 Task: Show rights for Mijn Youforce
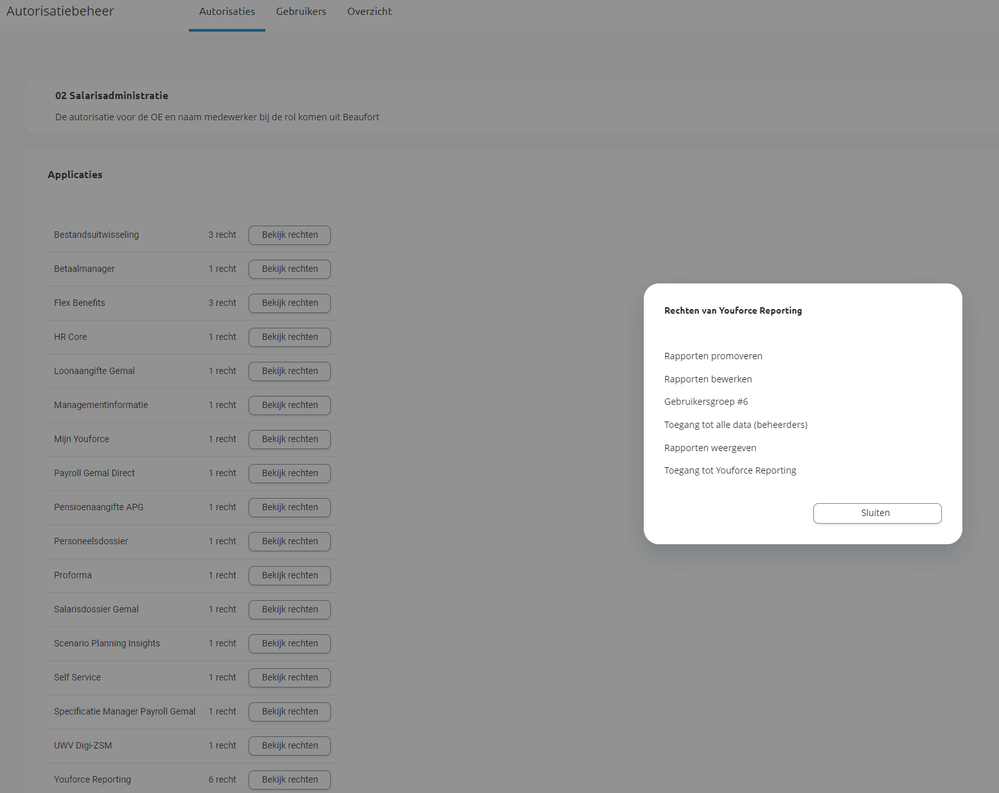pos(289,439)
